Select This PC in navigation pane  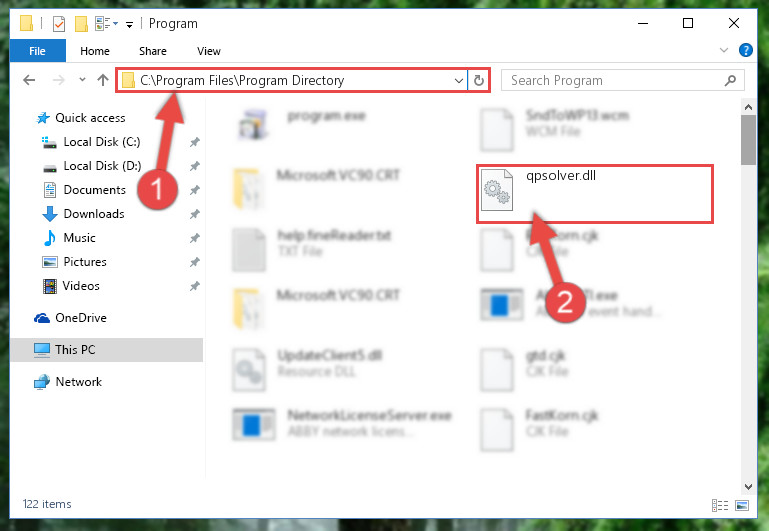106,350
